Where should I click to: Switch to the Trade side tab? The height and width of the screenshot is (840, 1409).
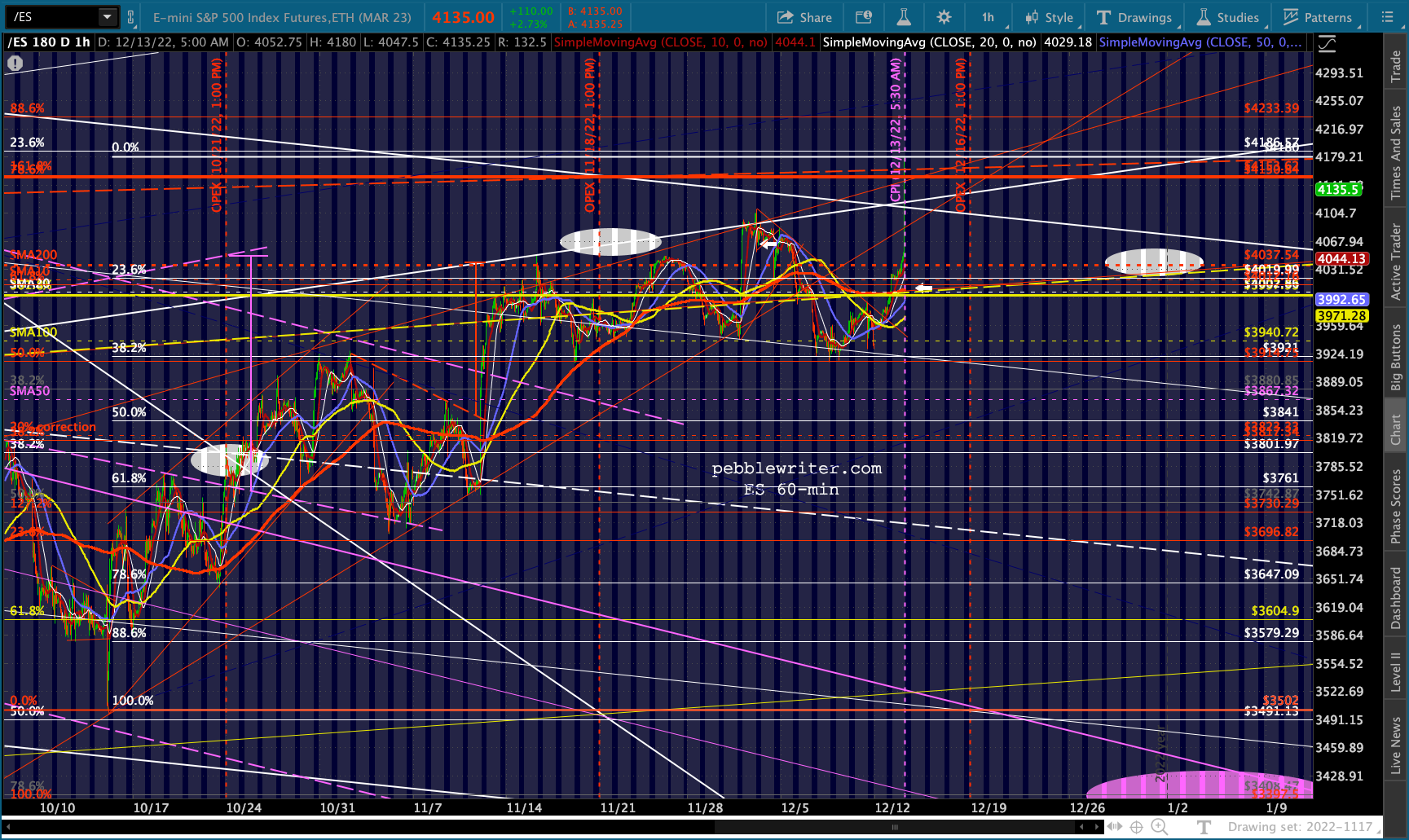1396,66
